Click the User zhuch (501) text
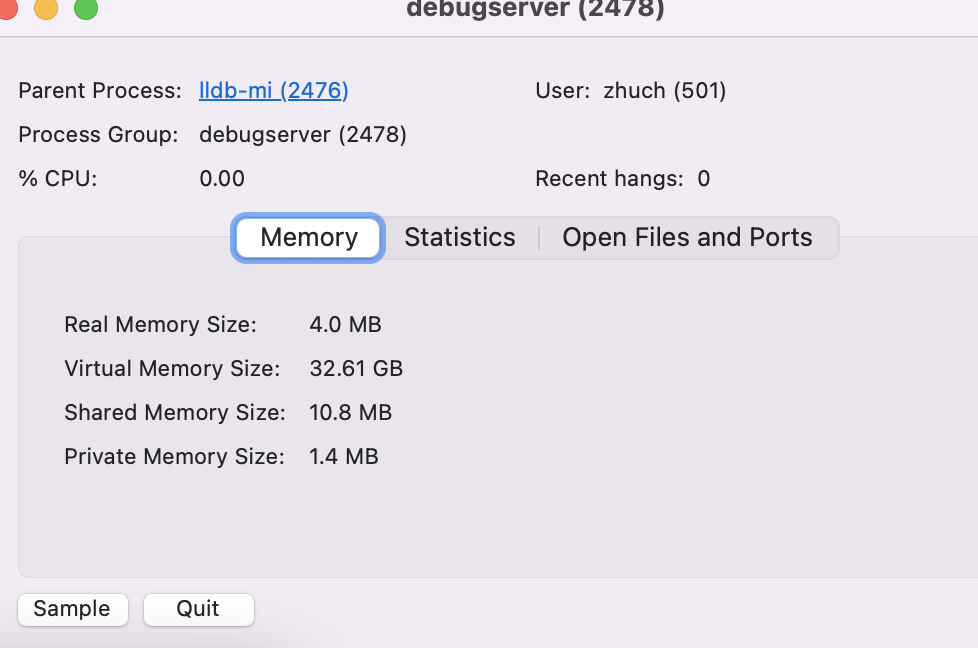The height and width of the screenshot is (648, 978). (629, 90)
